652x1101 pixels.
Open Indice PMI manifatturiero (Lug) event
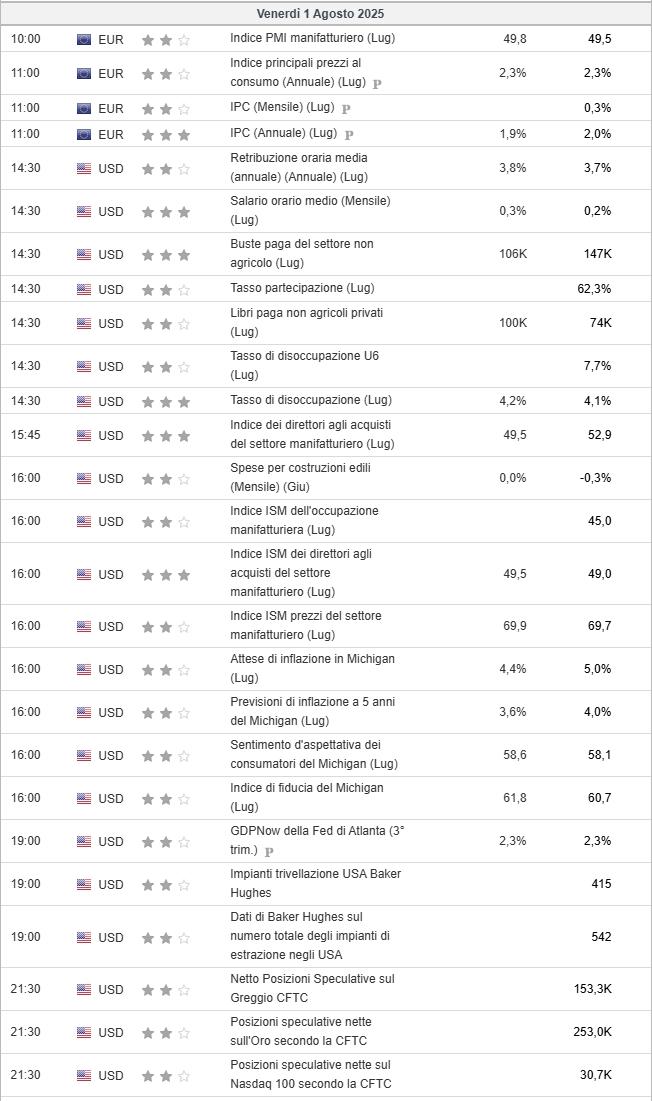[x=312, y=38]
